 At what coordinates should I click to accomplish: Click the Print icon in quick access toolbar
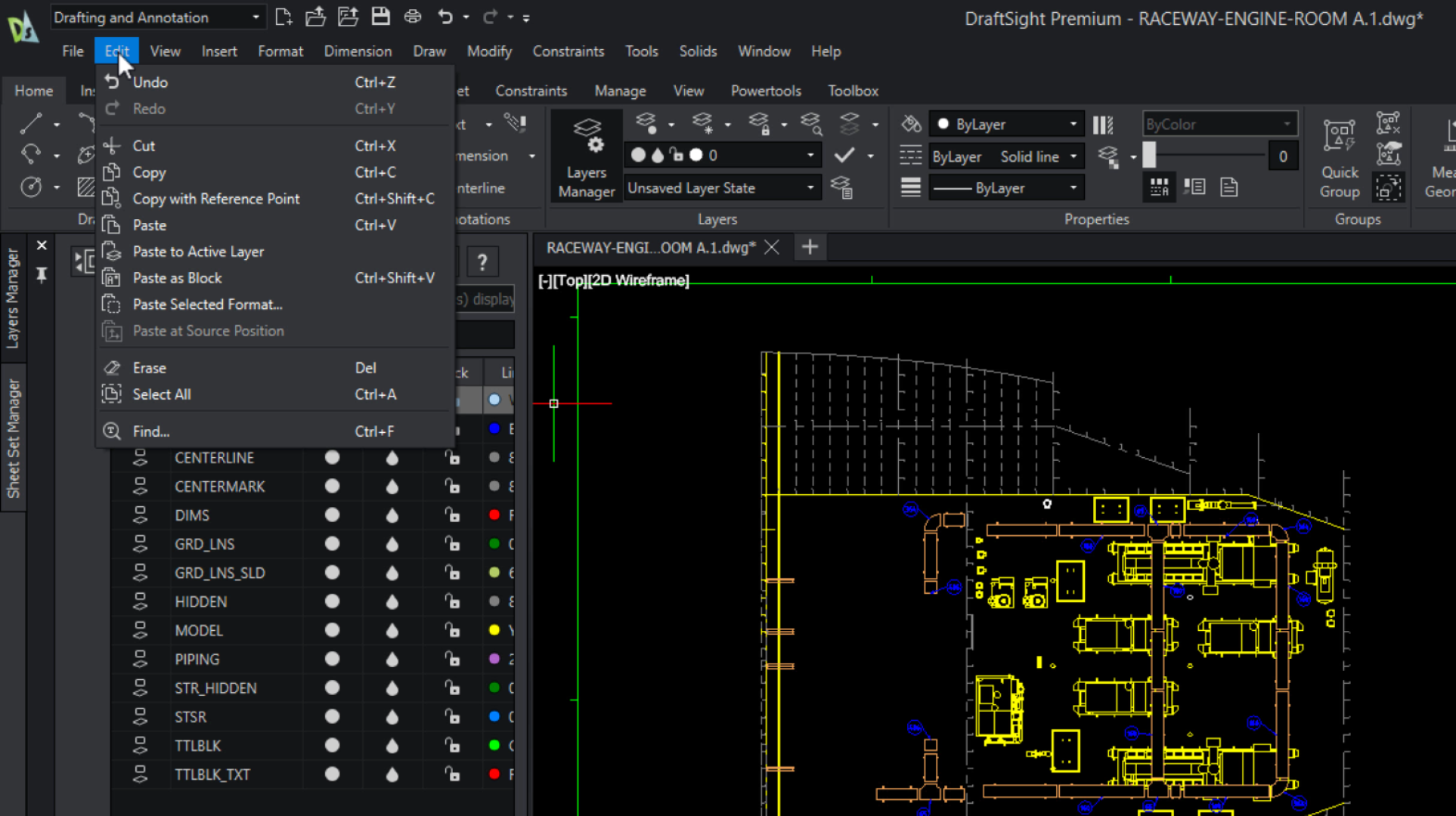pyautogui.click(x=413, y=17)
